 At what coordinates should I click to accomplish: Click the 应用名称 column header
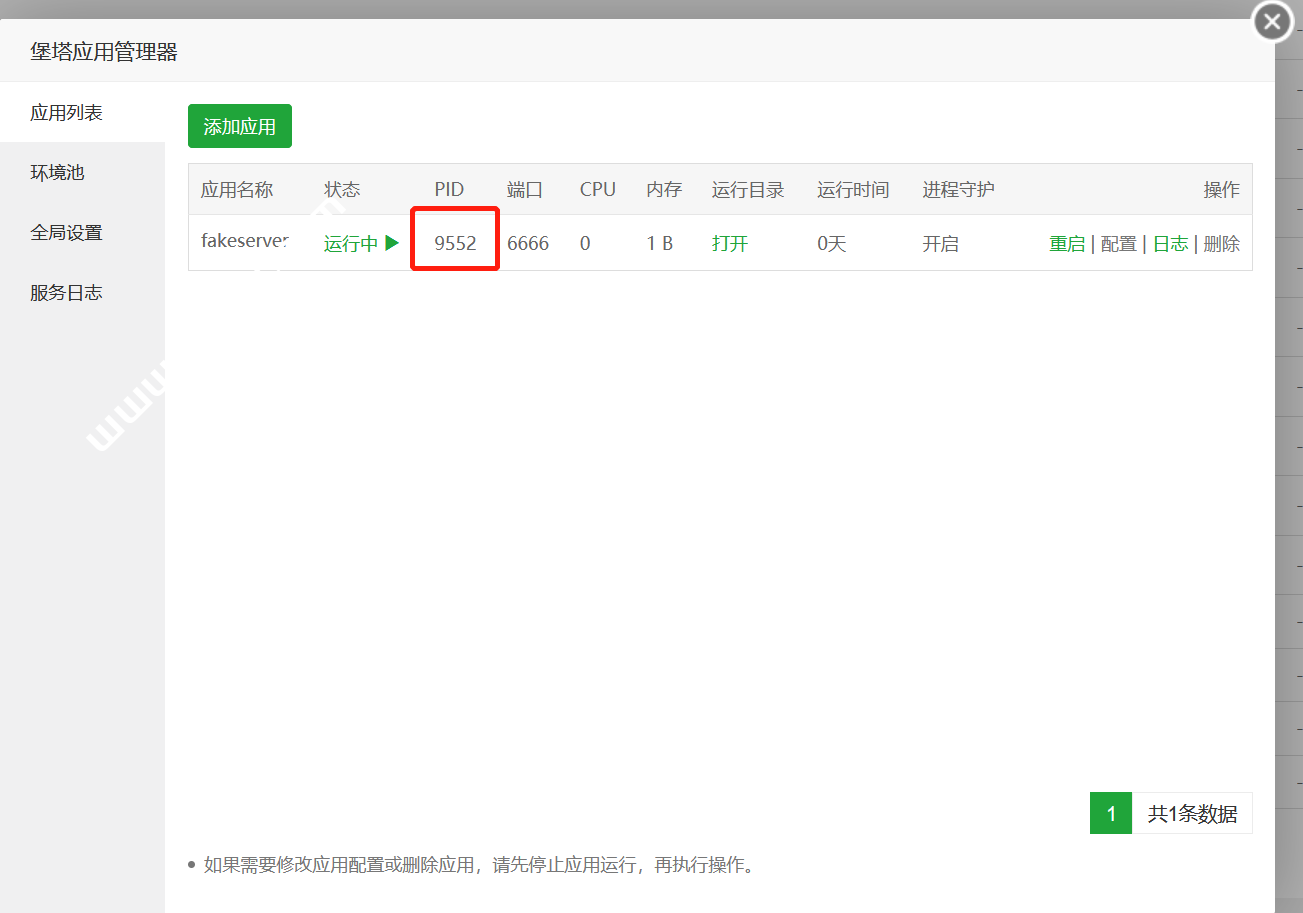tap(237, 190)
